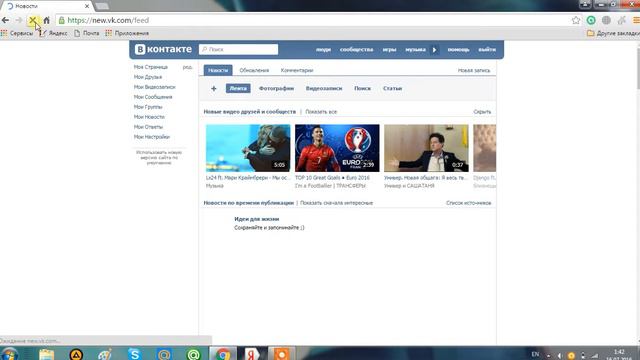
Task: Click the Использовать новую версию сайта link
Action: (x=159, y=157)
